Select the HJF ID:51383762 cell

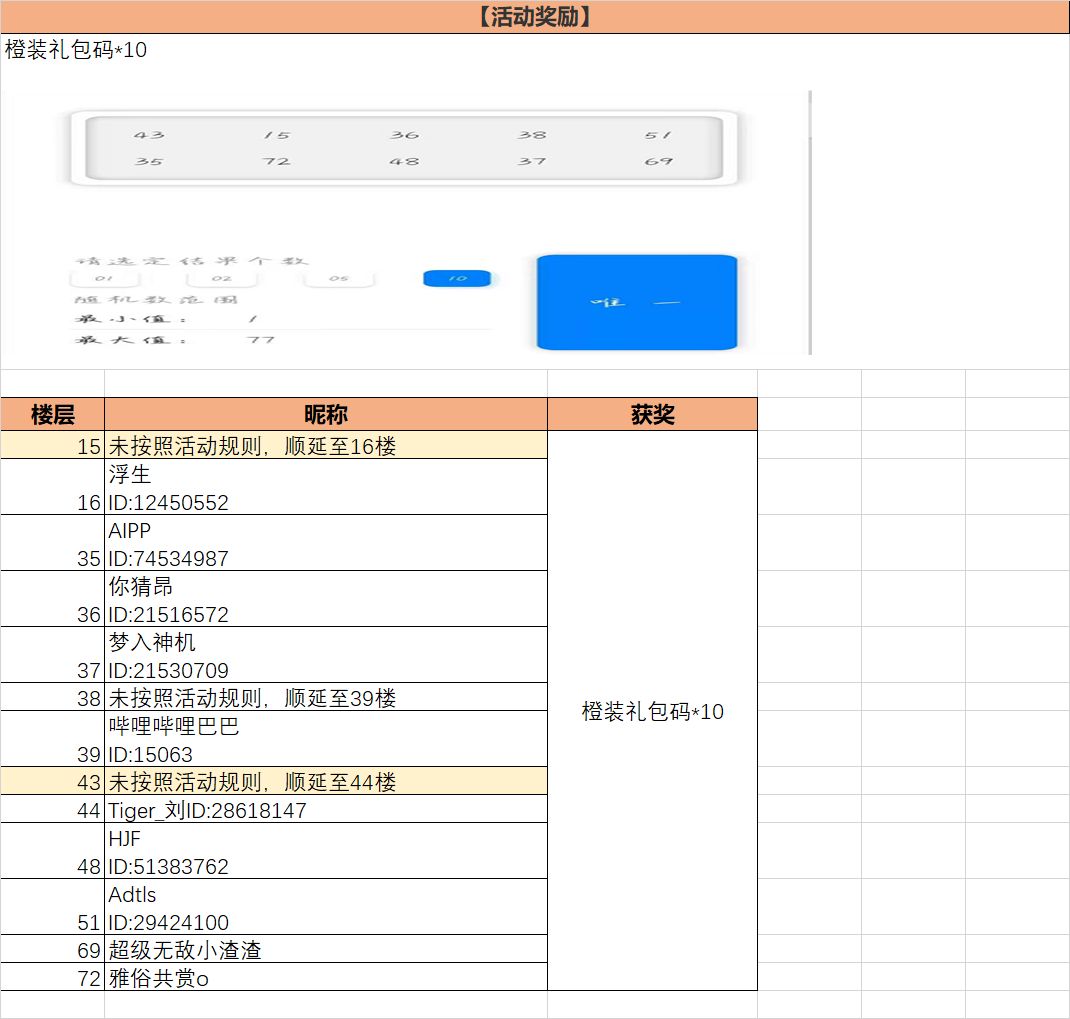326,851
